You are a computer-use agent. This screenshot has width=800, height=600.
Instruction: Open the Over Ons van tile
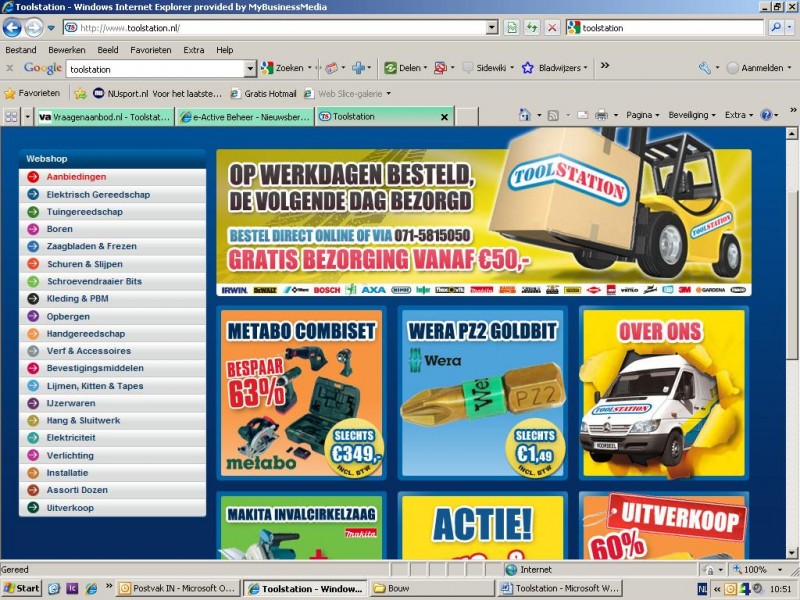(664, 393)
